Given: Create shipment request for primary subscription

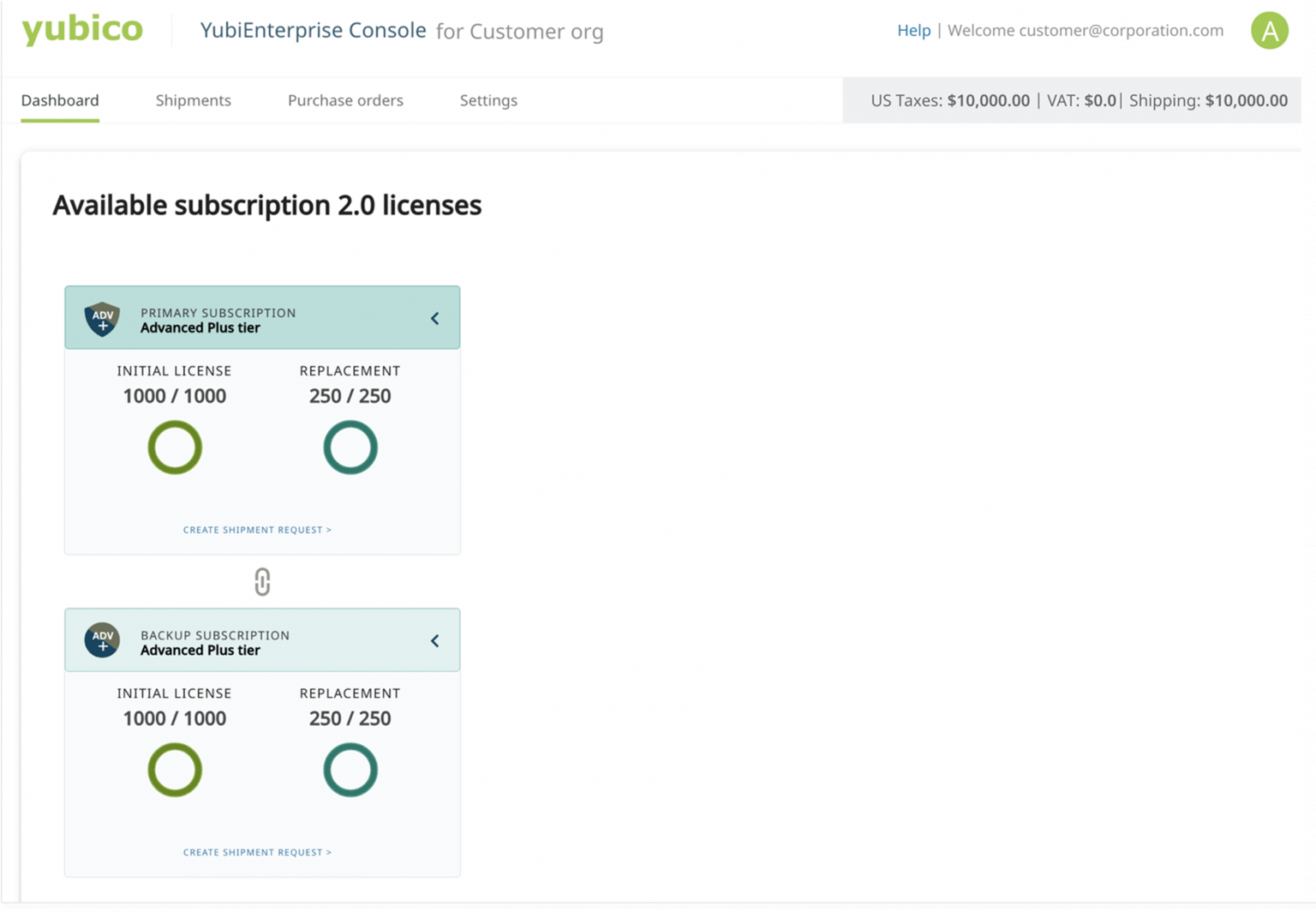Looking at the screenshot, I should pyautogui.click(x=257, y=530).
